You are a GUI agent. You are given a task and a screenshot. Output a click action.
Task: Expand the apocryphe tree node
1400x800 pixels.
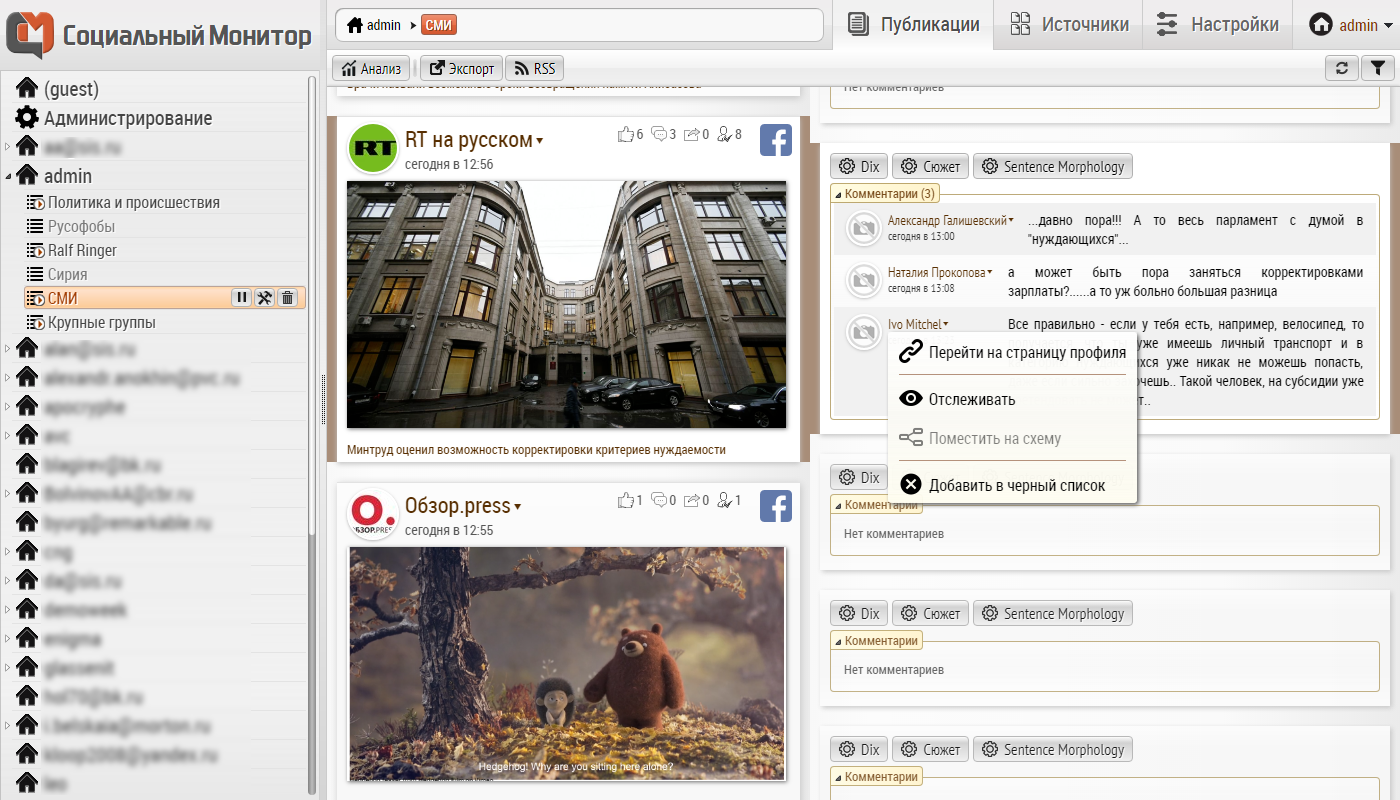tap(8, 407)
